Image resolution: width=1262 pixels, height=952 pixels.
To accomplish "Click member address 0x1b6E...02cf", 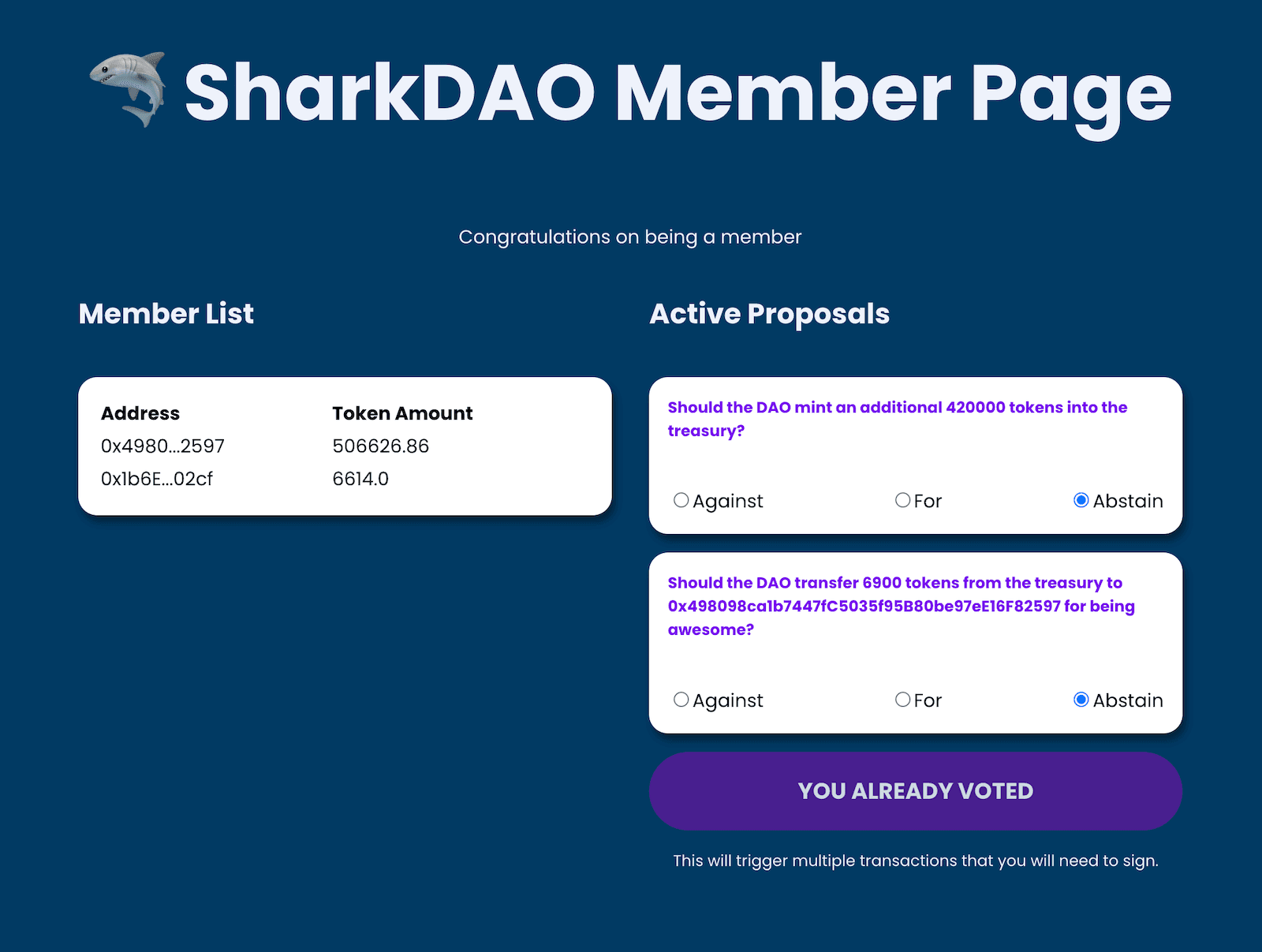I will pos(157,479).
